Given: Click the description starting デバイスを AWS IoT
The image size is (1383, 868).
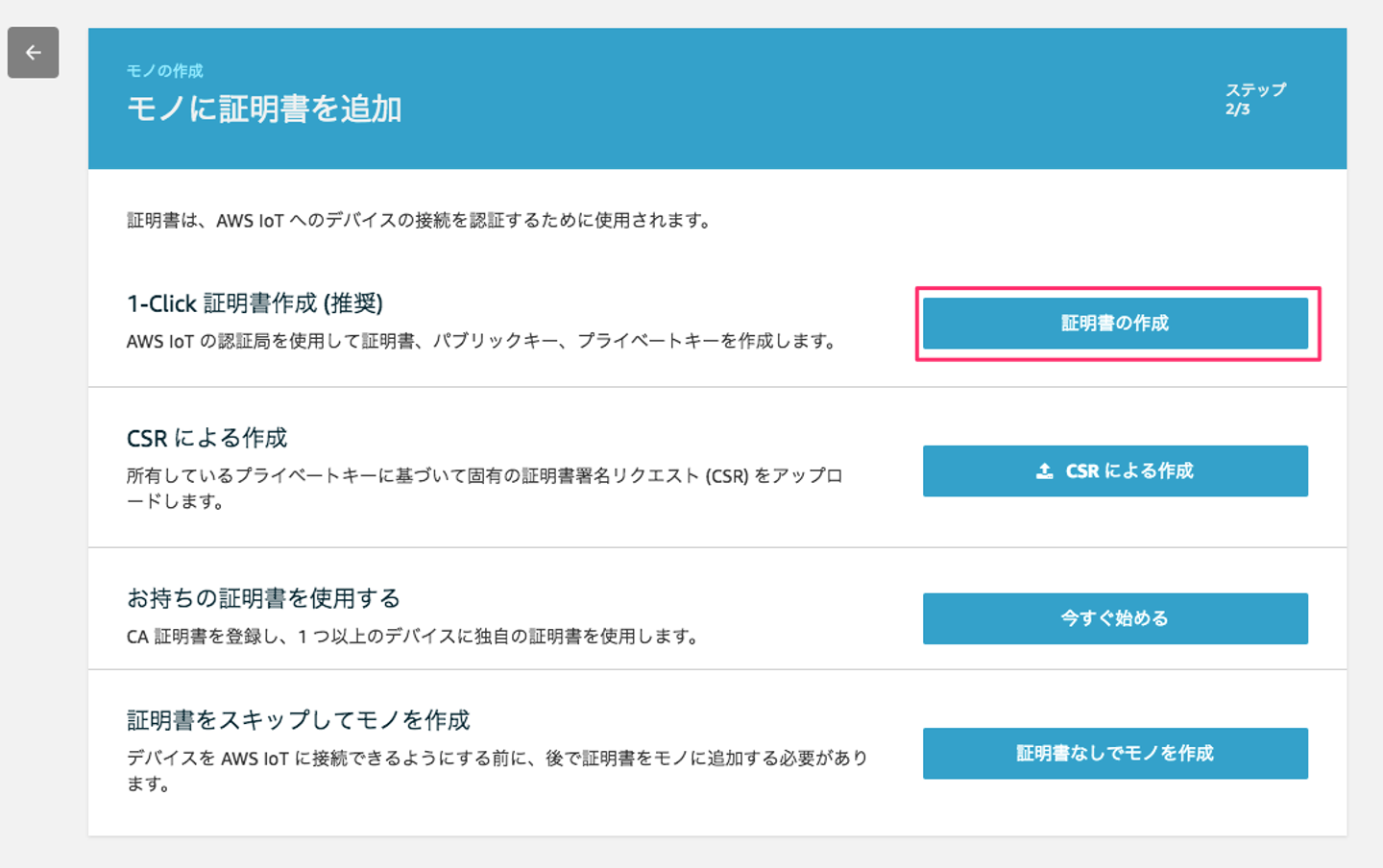Looking at the screenshot, I should click(497, 759).
